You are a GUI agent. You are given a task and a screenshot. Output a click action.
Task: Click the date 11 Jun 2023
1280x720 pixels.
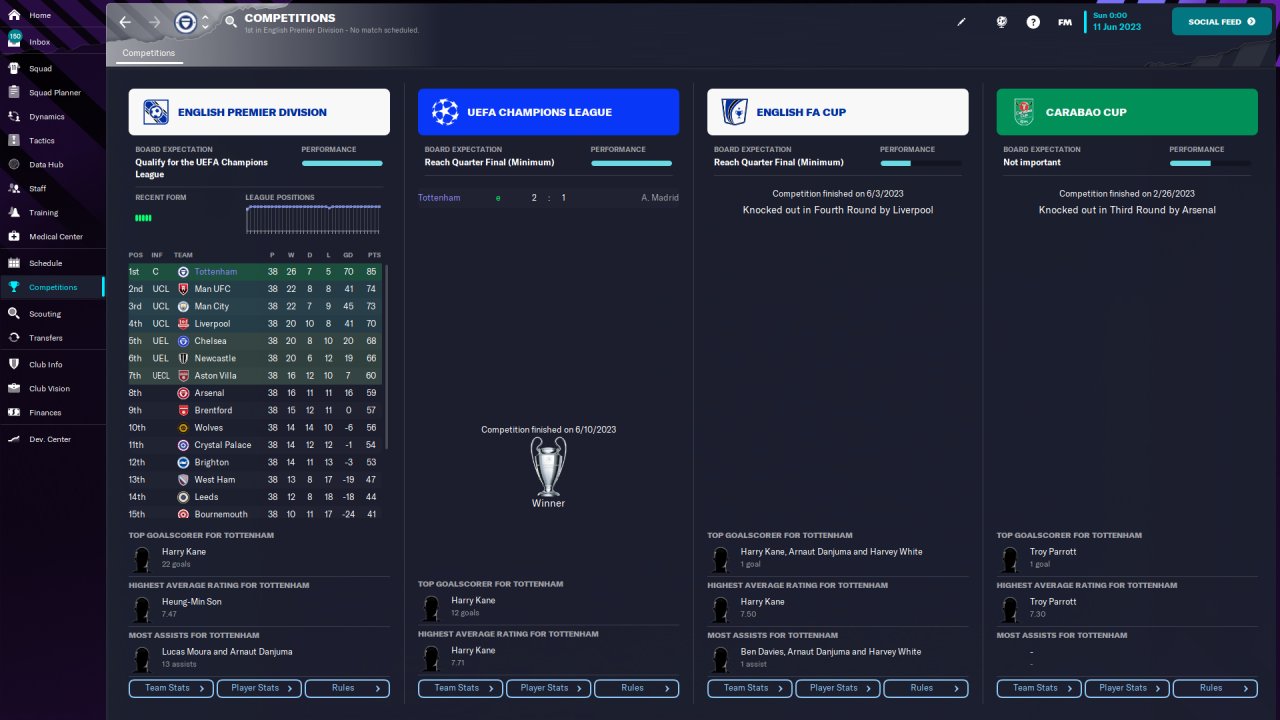click(1116, 27)
